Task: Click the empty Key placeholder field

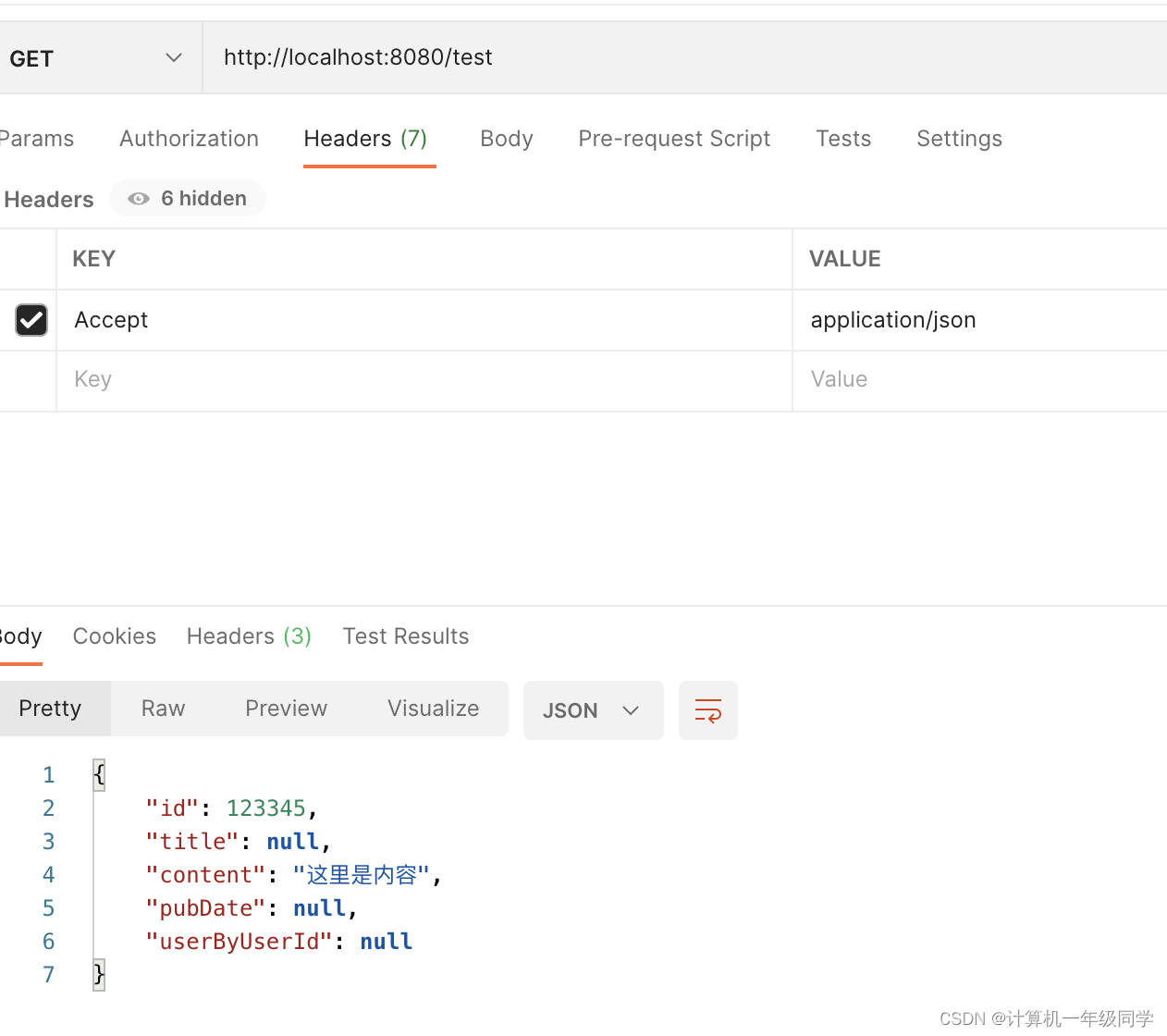Action: 424,380
